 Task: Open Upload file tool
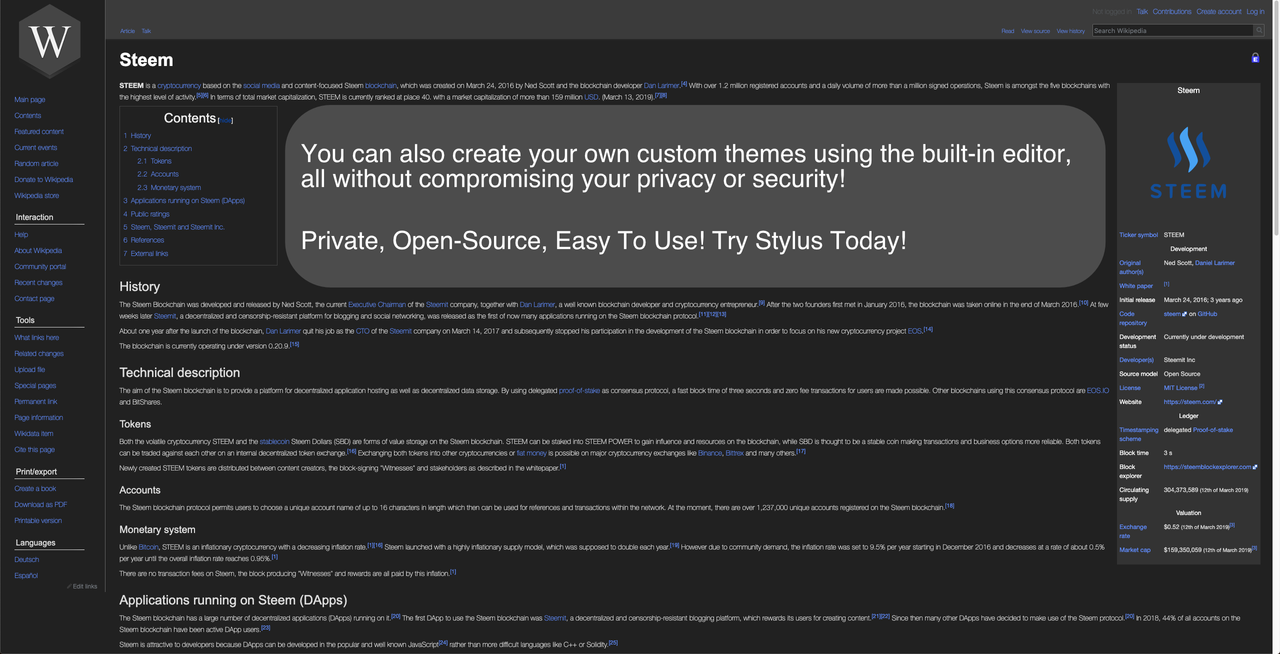click(x=29, y=370)
